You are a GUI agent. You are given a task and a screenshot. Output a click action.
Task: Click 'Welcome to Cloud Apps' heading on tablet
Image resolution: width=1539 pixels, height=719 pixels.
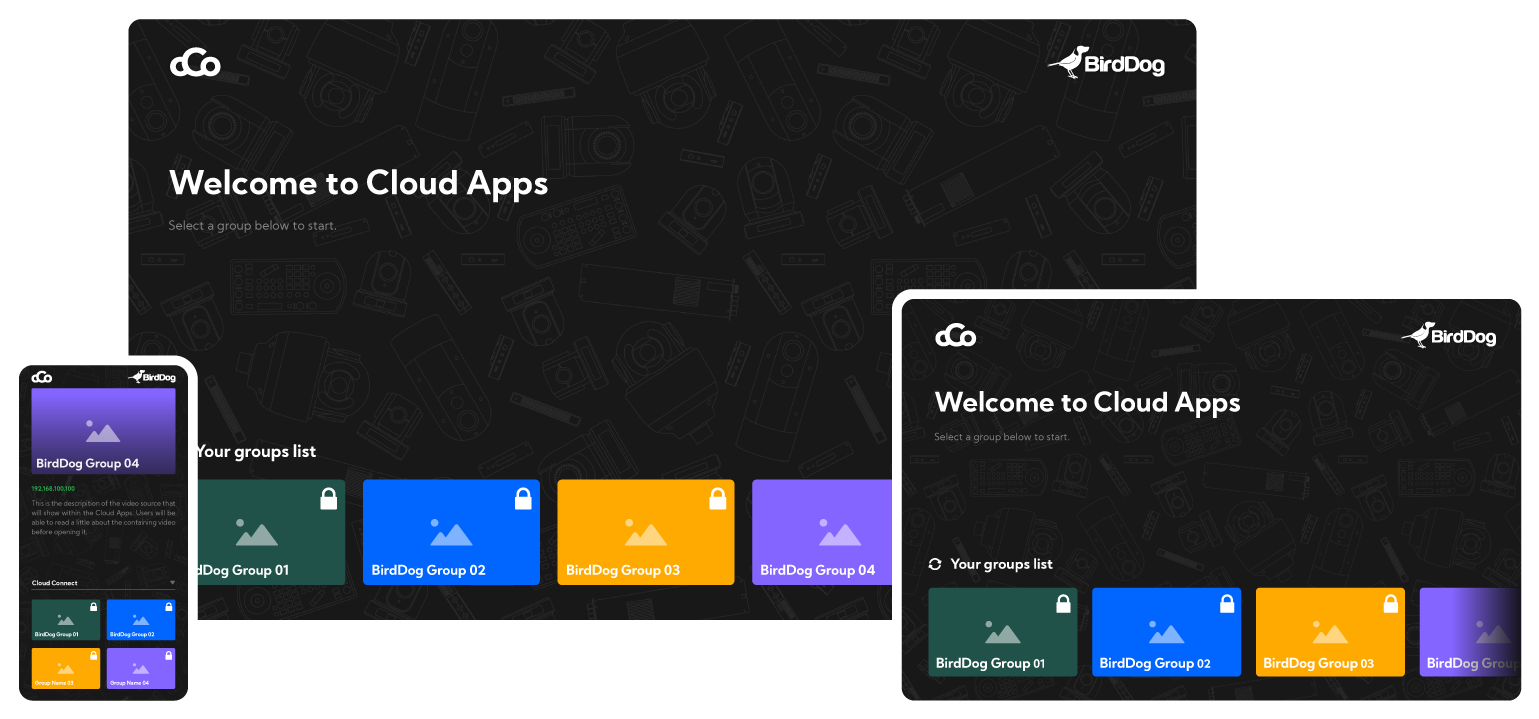[x=1087, y=402]
